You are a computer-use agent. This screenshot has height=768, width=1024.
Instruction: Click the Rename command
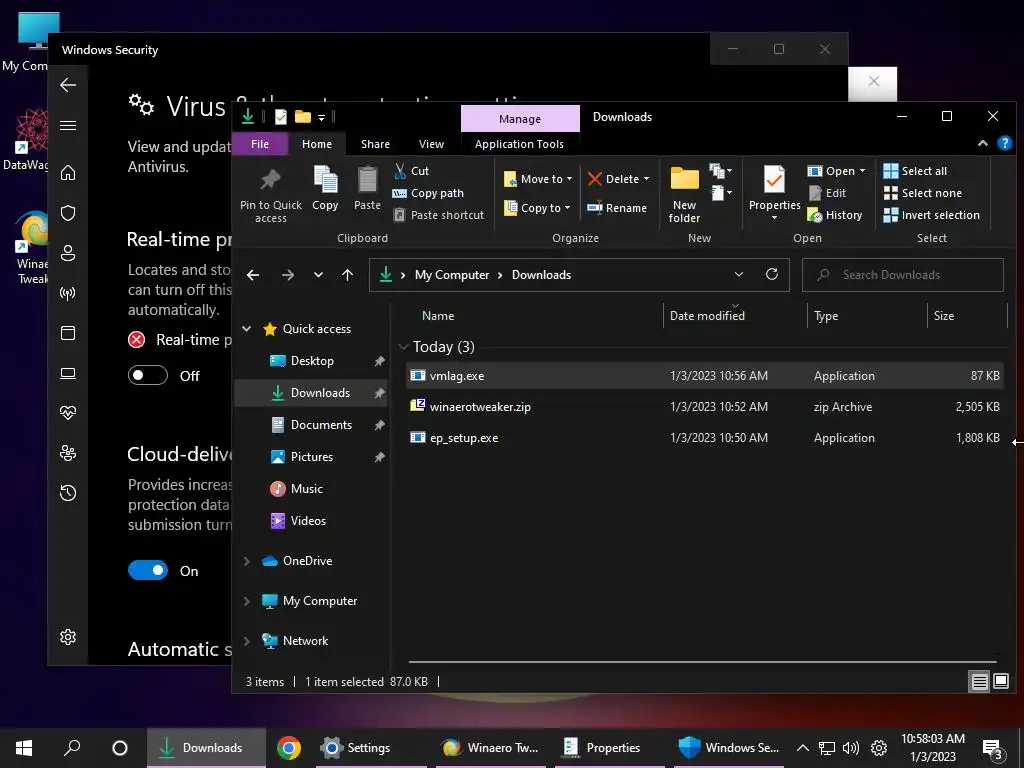pos(617,208)
